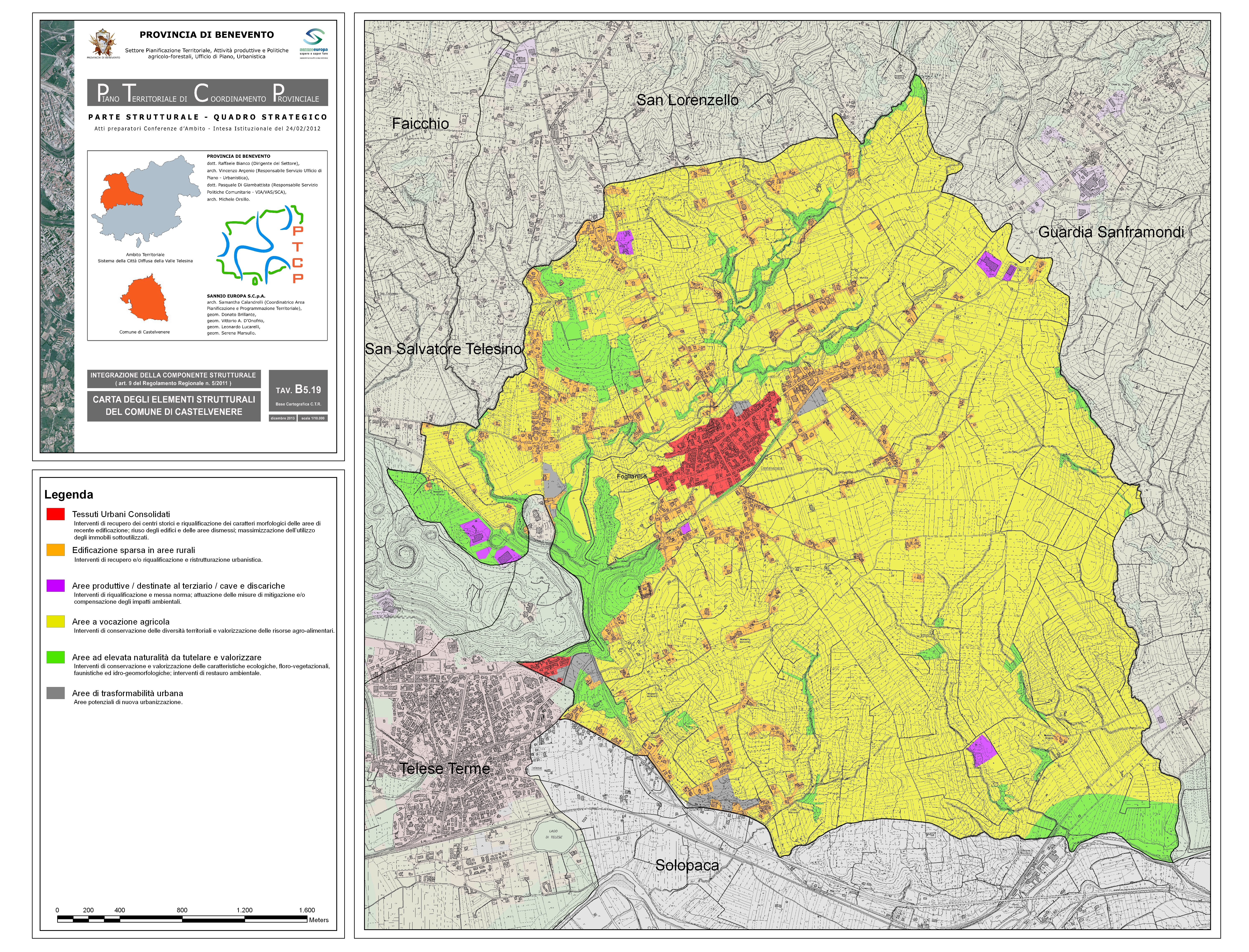Click the 'dicembre 2013' date label
This screenshot has height=952, width=1249.
point(283,418)
